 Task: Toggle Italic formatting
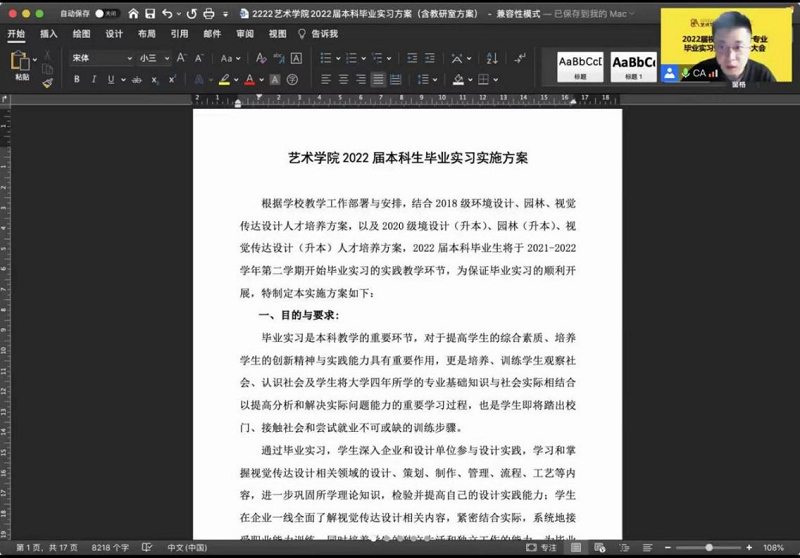pos(93,79)
